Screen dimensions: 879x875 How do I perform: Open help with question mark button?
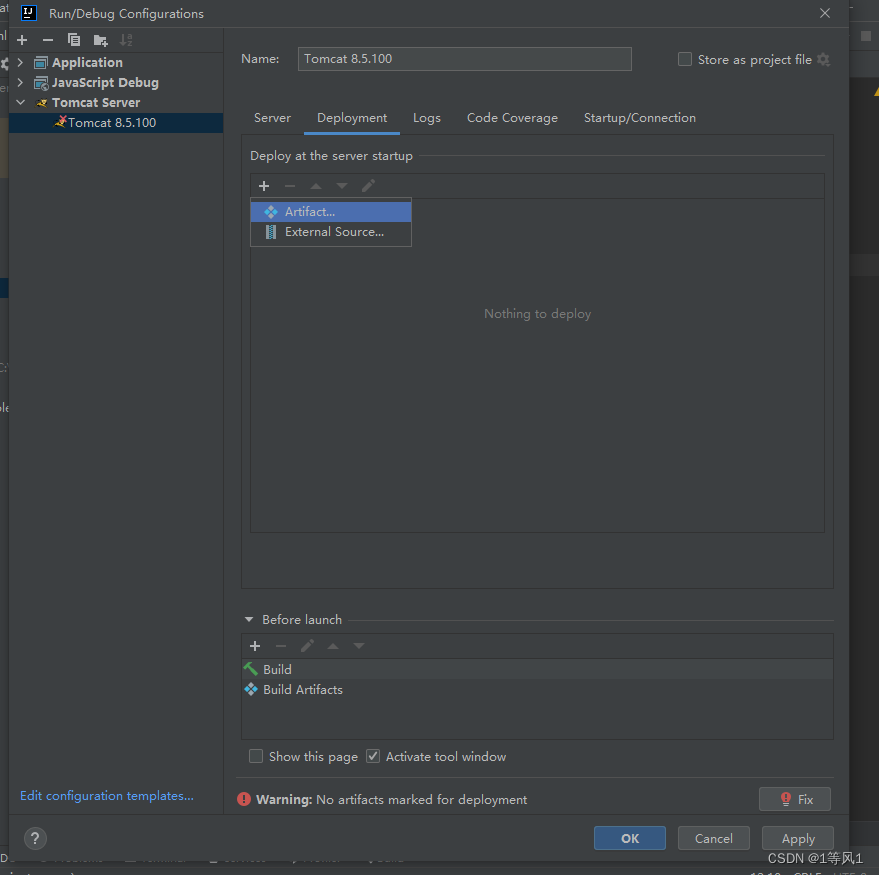pos(35,839)
